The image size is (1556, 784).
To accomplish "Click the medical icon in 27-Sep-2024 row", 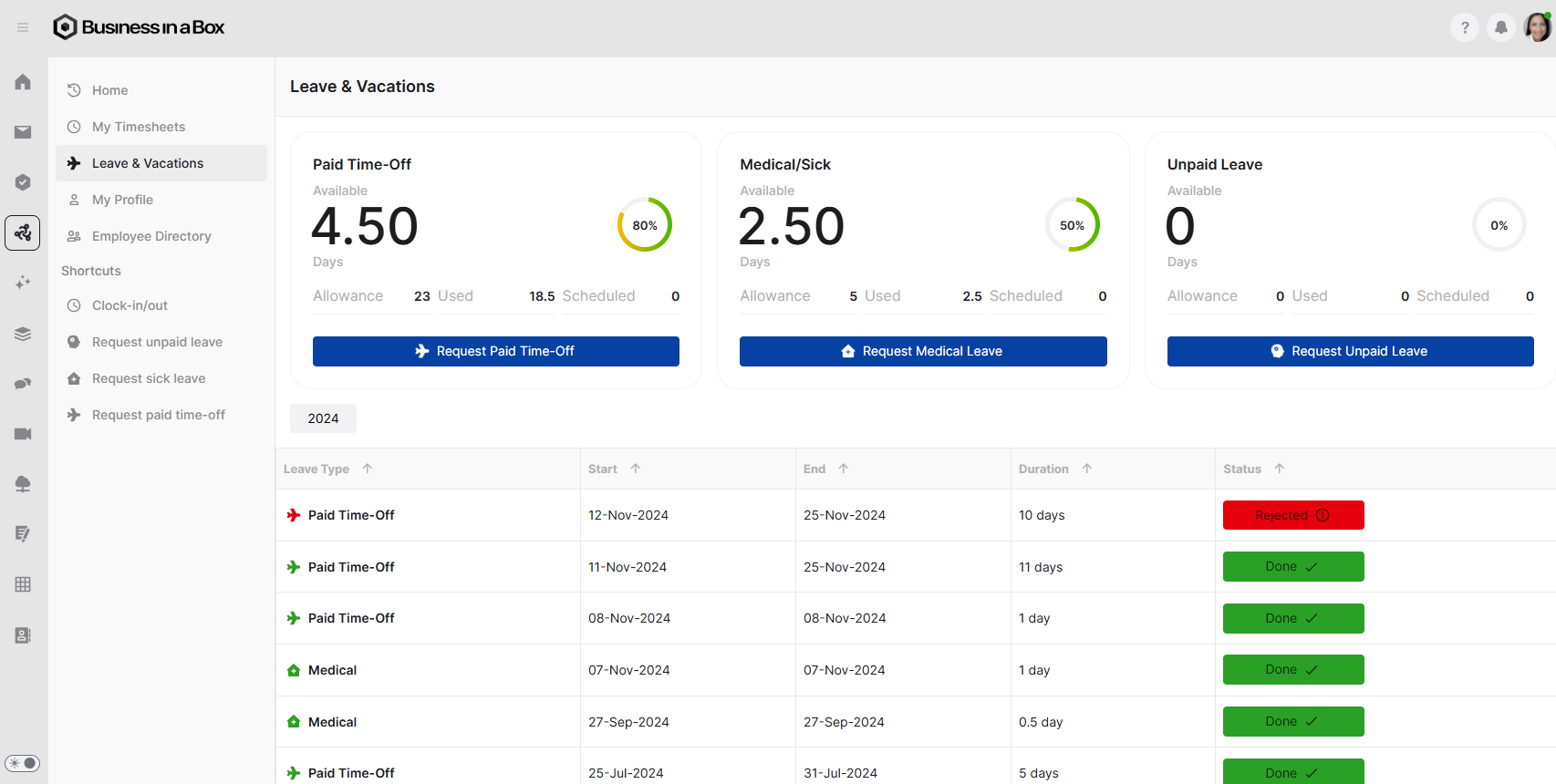I will (x=294, y=722).
